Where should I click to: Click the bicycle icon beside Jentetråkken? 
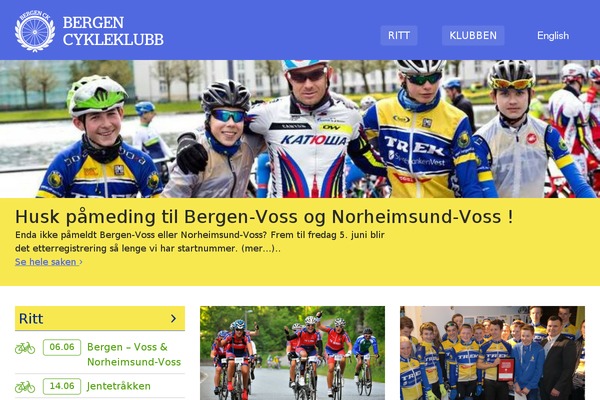[x=25, y=387]
